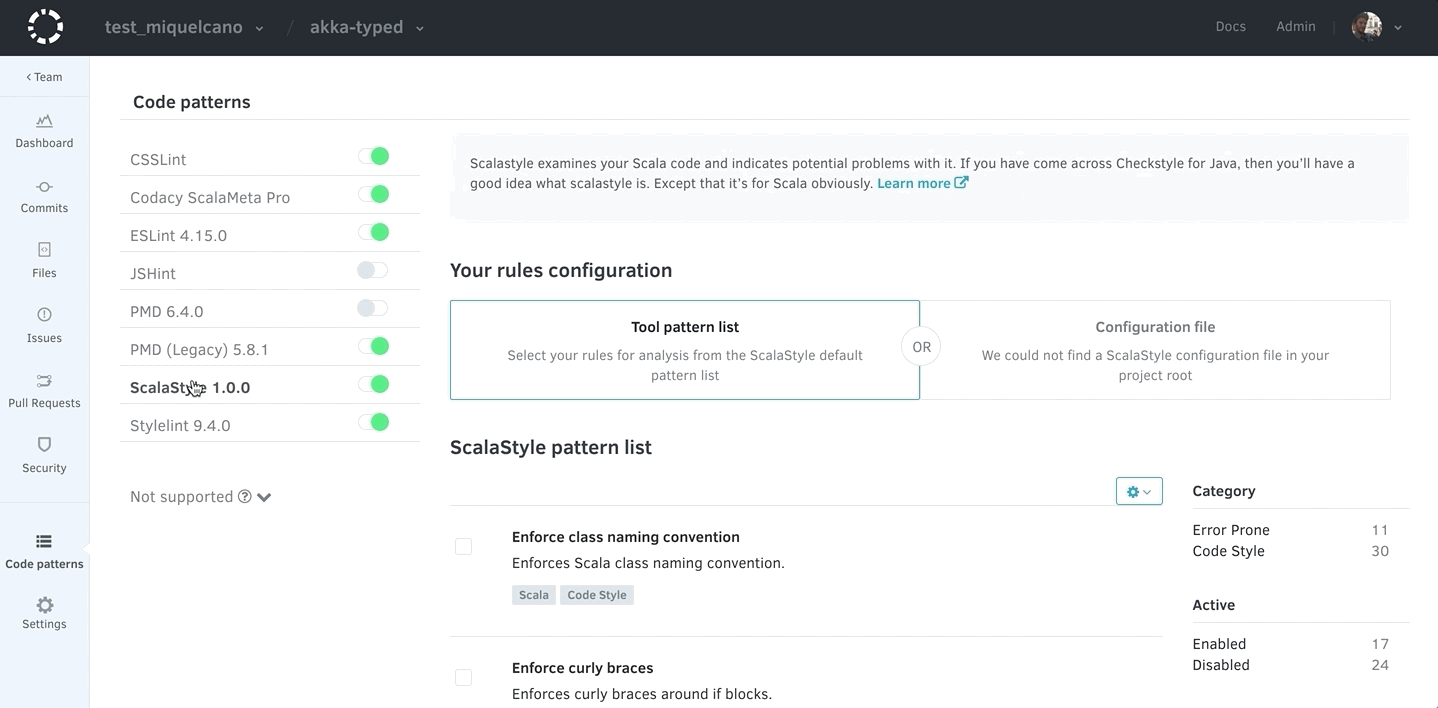Open the test_miquelcano team dropdown
The image size is (1438, 708).
[x=184, y=27]
